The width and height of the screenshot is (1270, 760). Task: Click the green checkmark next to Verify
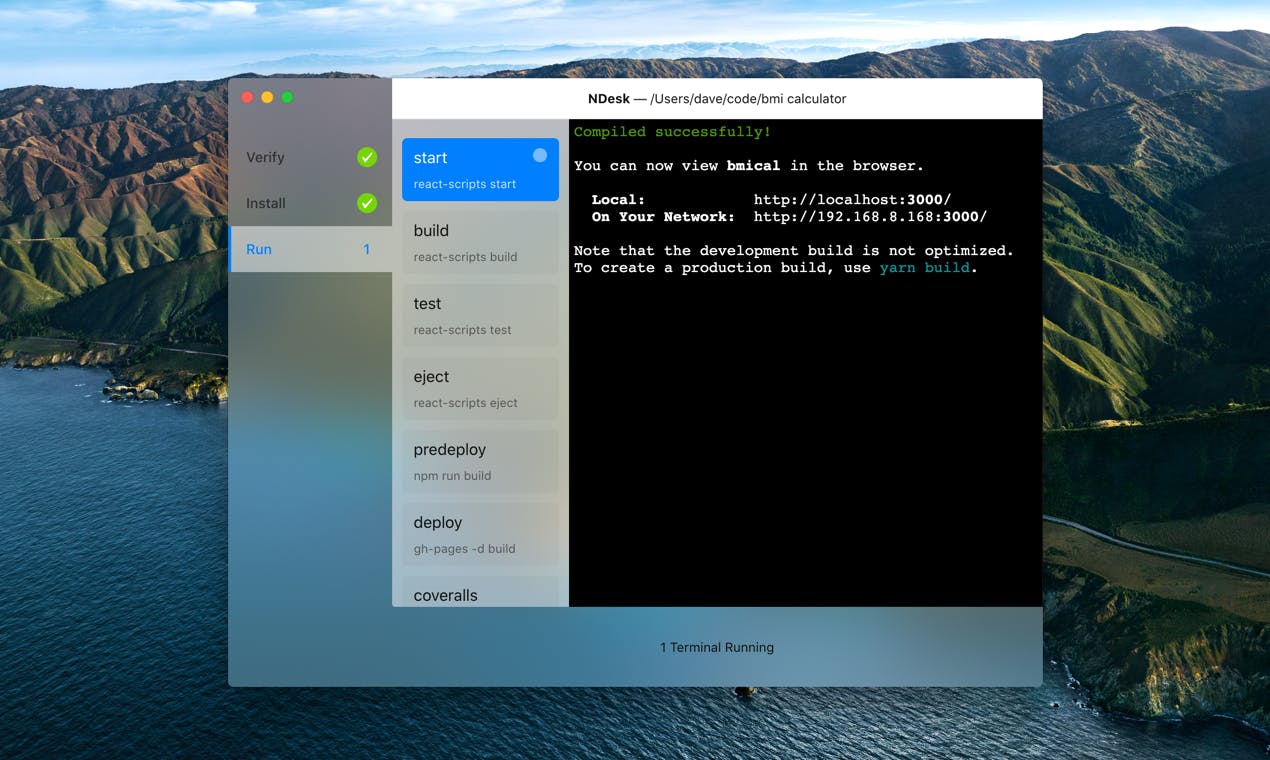coord(367,157)
